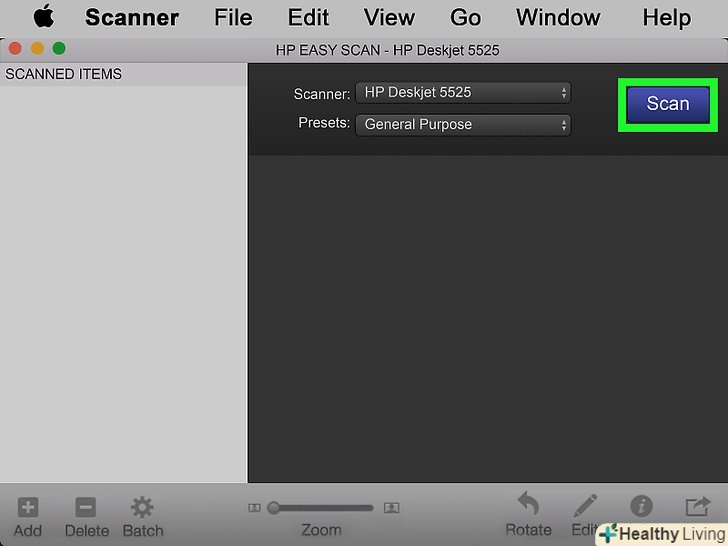Click the Batch gear icon

142,507
